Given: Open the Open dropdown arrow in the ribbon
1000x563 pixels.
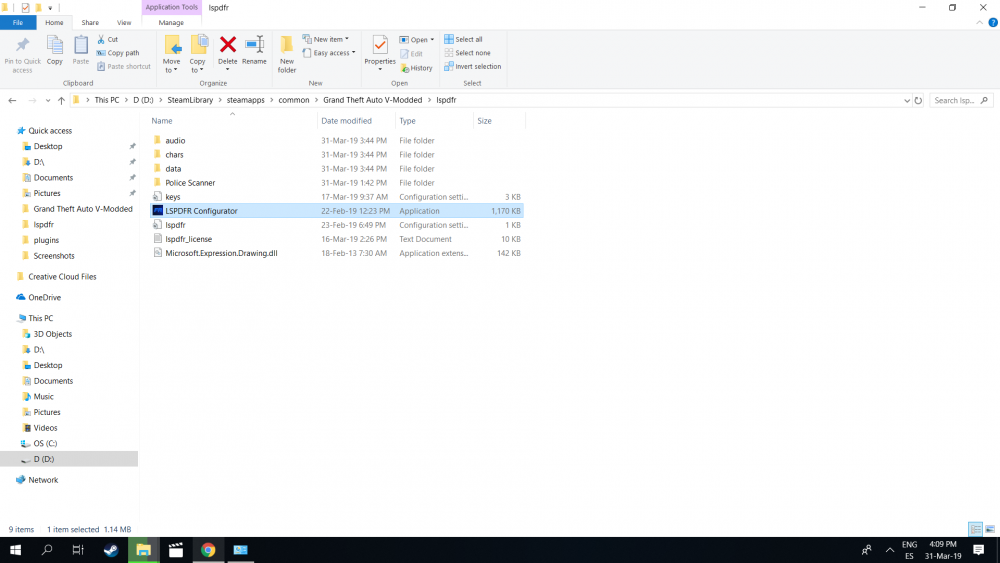Looking at the screenshot, I should coord(432,40).
